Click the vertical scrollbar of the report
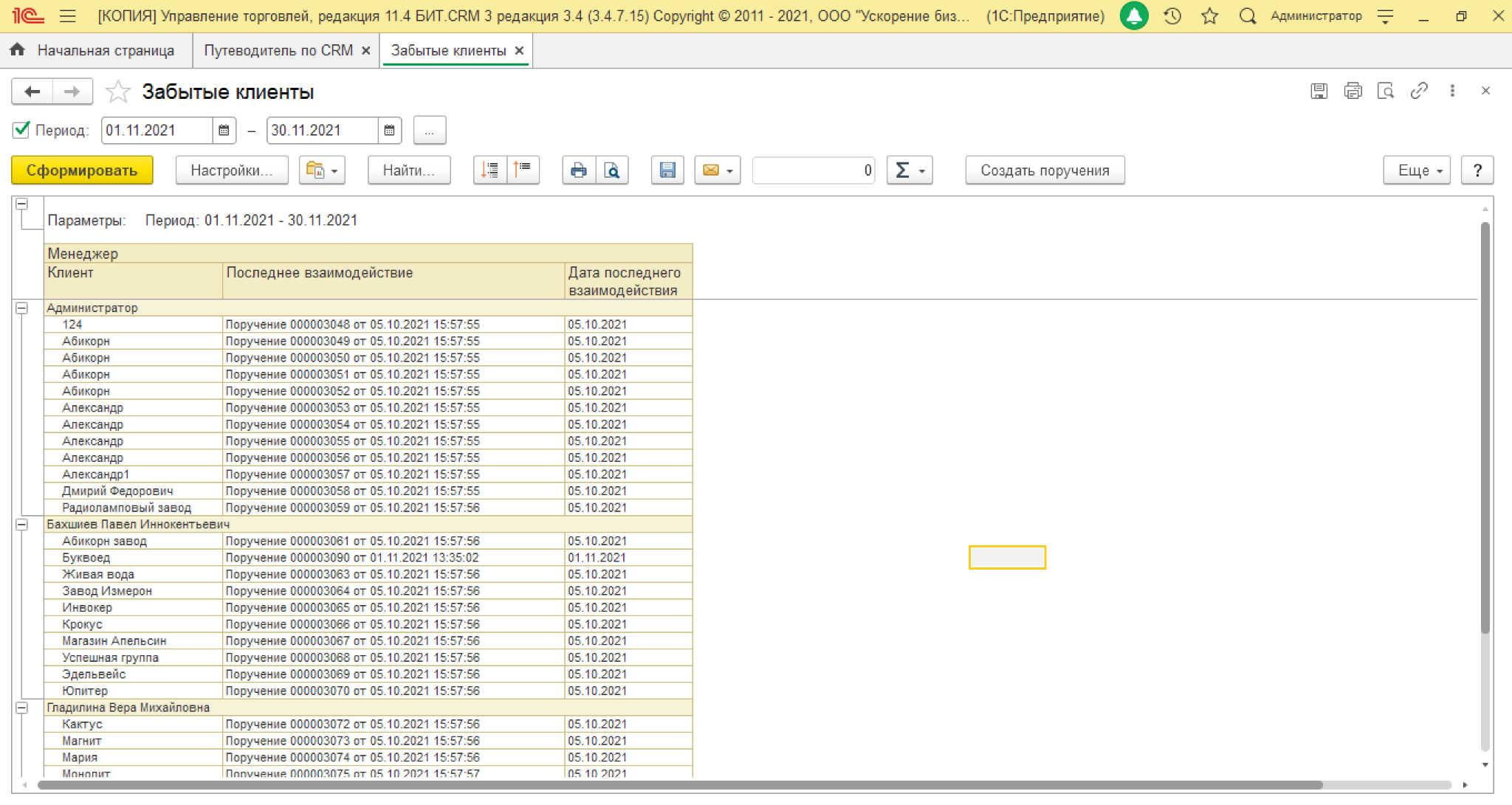Image resolution: width=1512 pixels, height=805 pixels. 1485,428
